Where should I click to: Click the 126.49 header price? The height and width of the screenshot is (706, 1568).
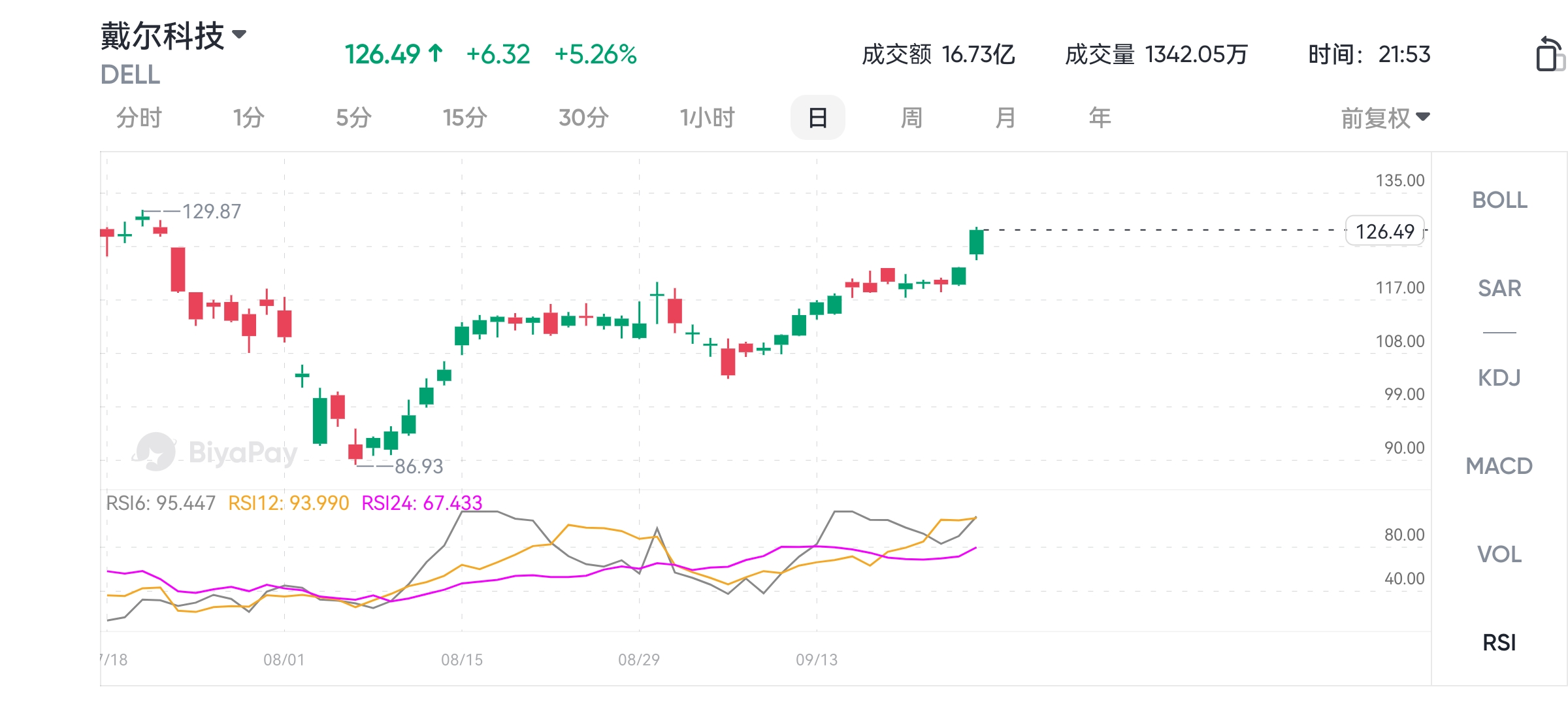[x=383, y=54]
